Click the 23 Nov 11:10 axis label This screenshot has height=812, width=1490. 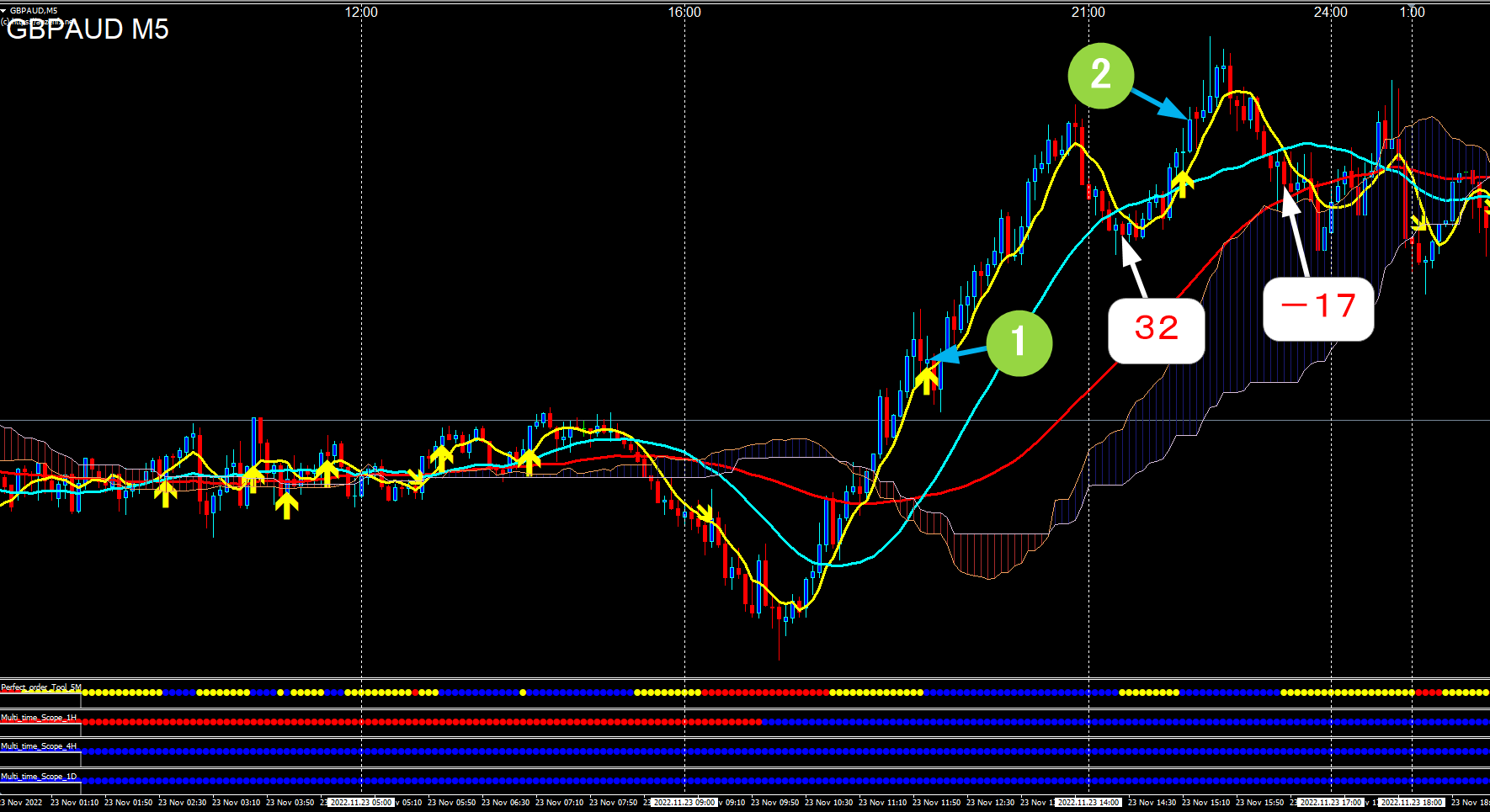pyautogui.click(x=882, y=803)
